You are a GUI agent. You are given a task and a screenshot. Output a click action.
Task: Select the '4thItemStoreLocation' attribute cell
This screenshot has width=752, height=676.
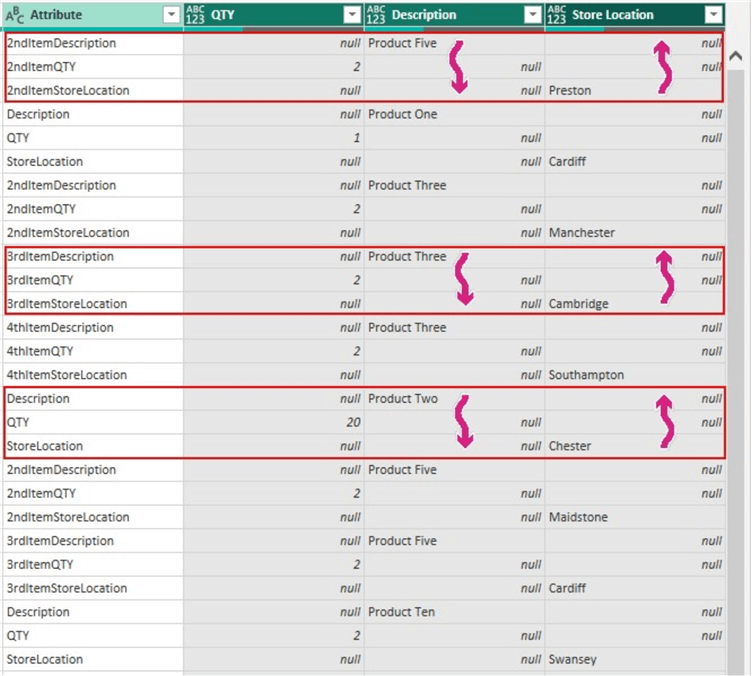[x=93, y=374]
